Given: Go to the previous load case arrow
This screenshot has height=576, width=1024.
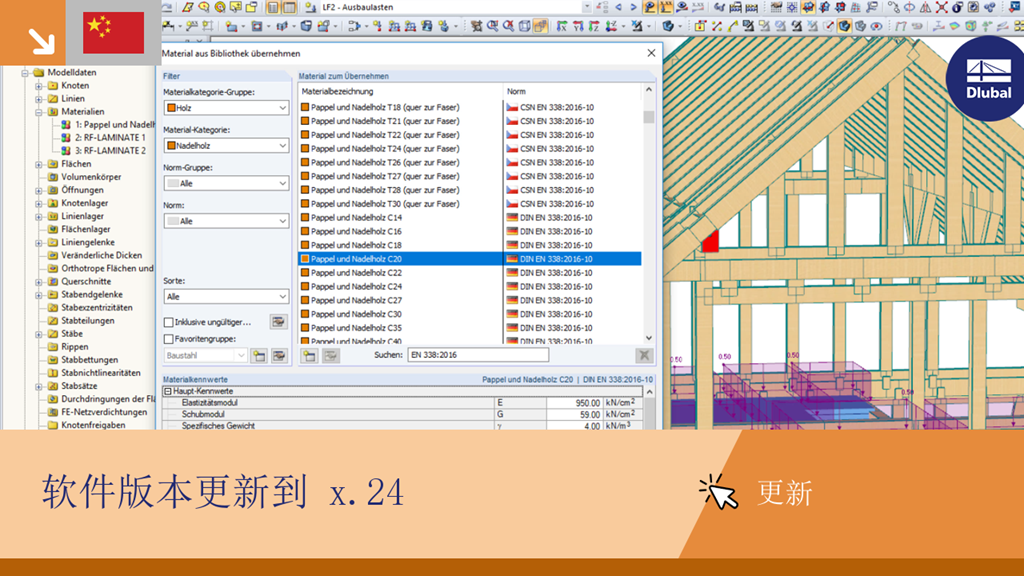Looking at the screenshot, I should tap(618, 7).
